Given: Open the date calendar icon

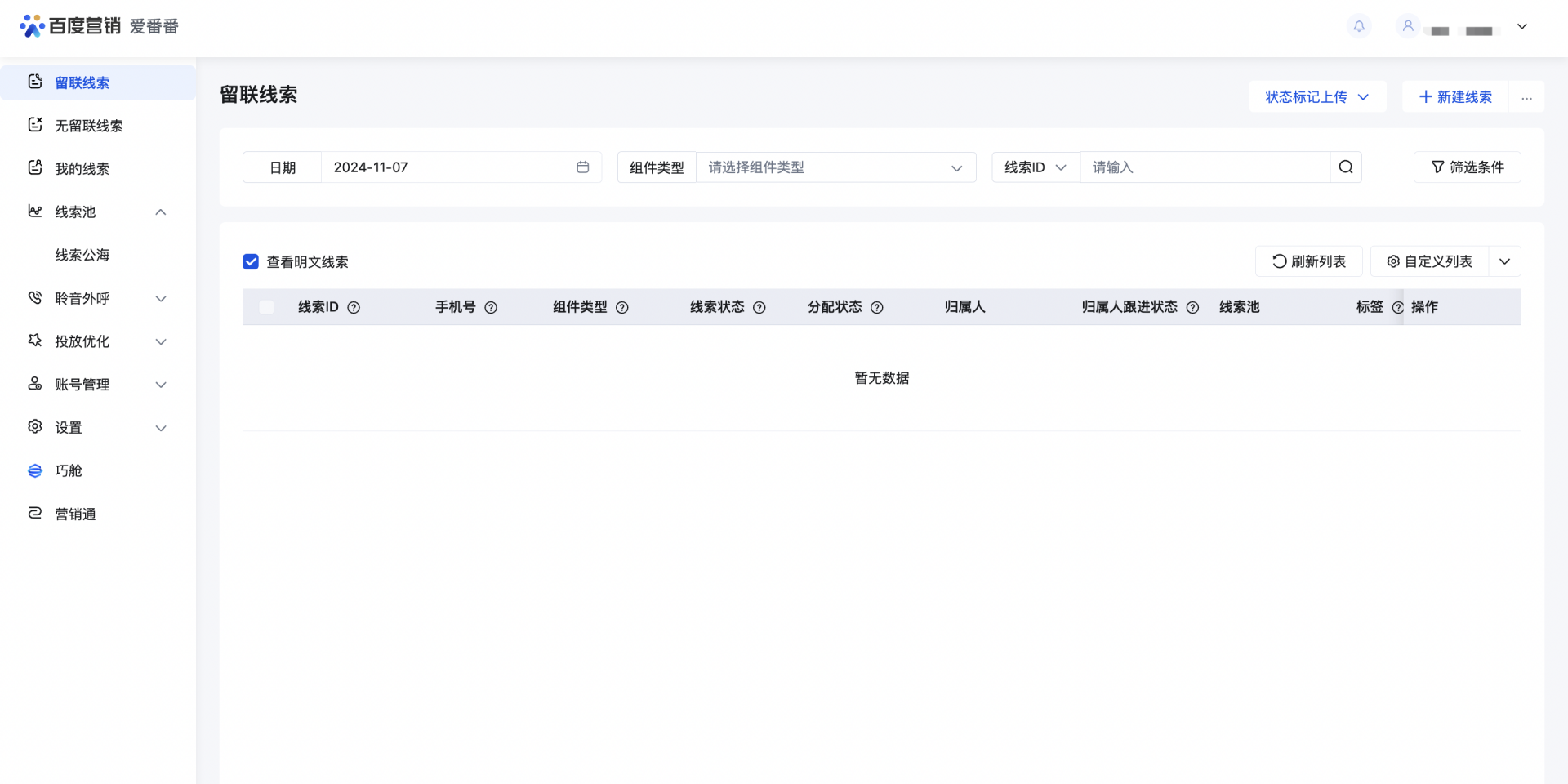Looking at the screenshot, I should coord(583,167).
